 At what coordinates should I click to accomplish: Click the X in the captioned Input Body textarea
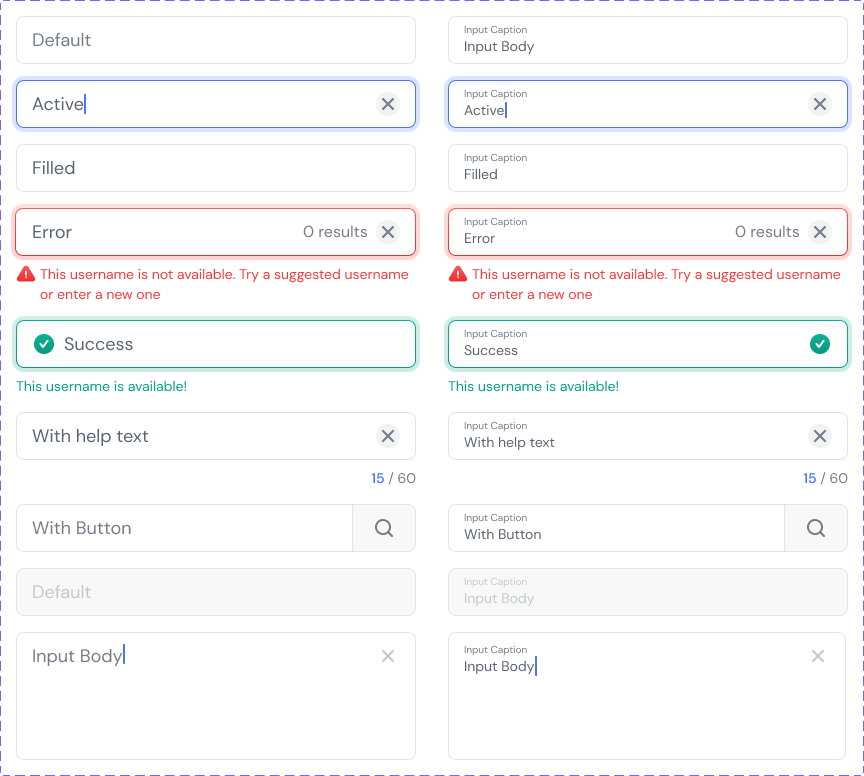point(818,656)
